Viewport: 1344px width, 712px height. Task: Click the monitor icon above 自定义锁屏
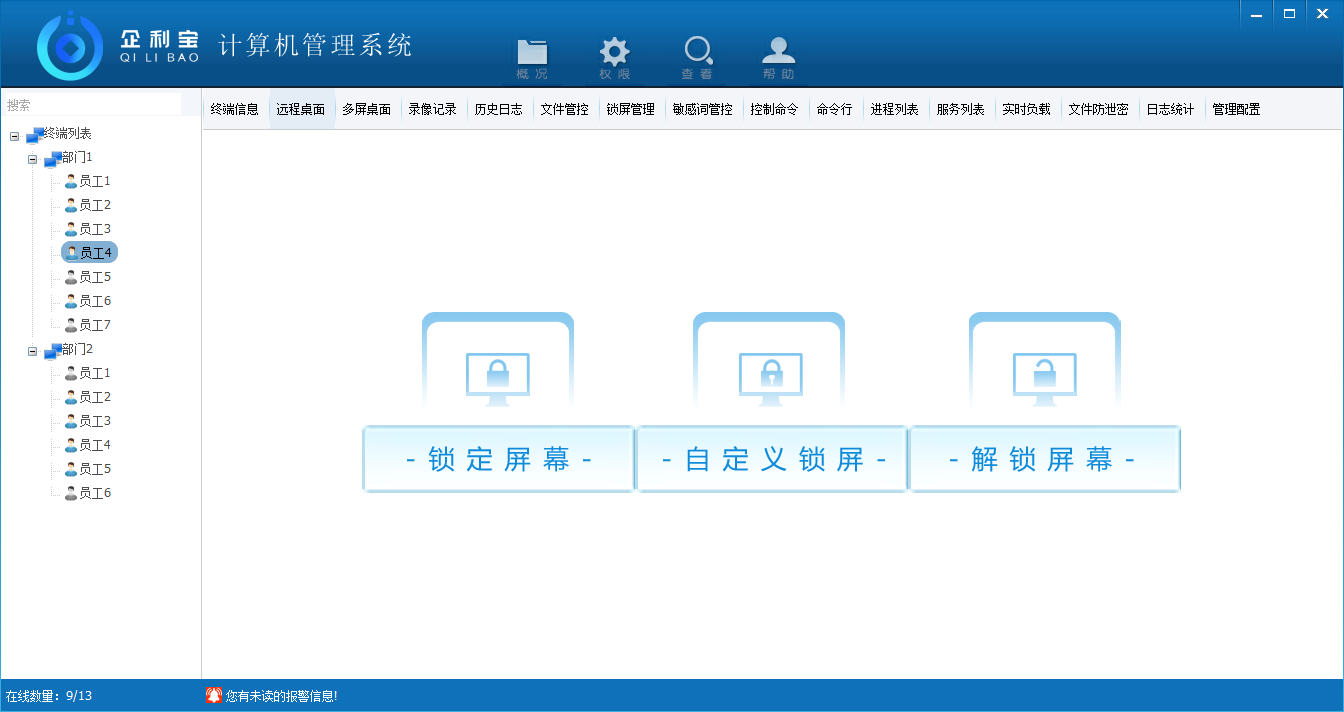point(770,378)
